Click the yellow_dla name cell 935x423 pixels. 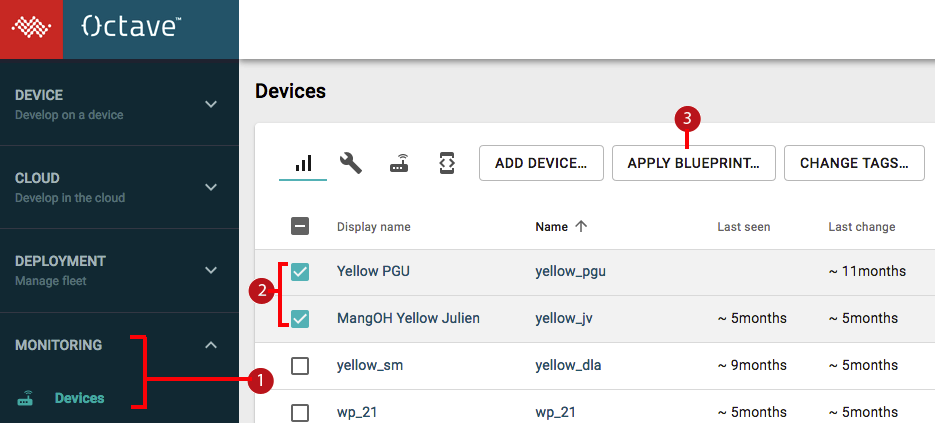(568, 365)
